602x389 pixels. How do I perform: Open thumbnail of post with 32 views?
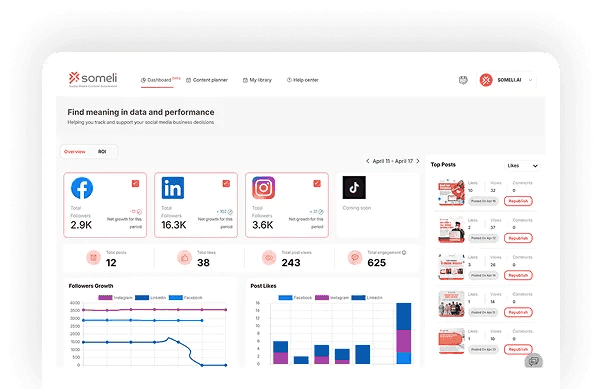tap(452, 192)
